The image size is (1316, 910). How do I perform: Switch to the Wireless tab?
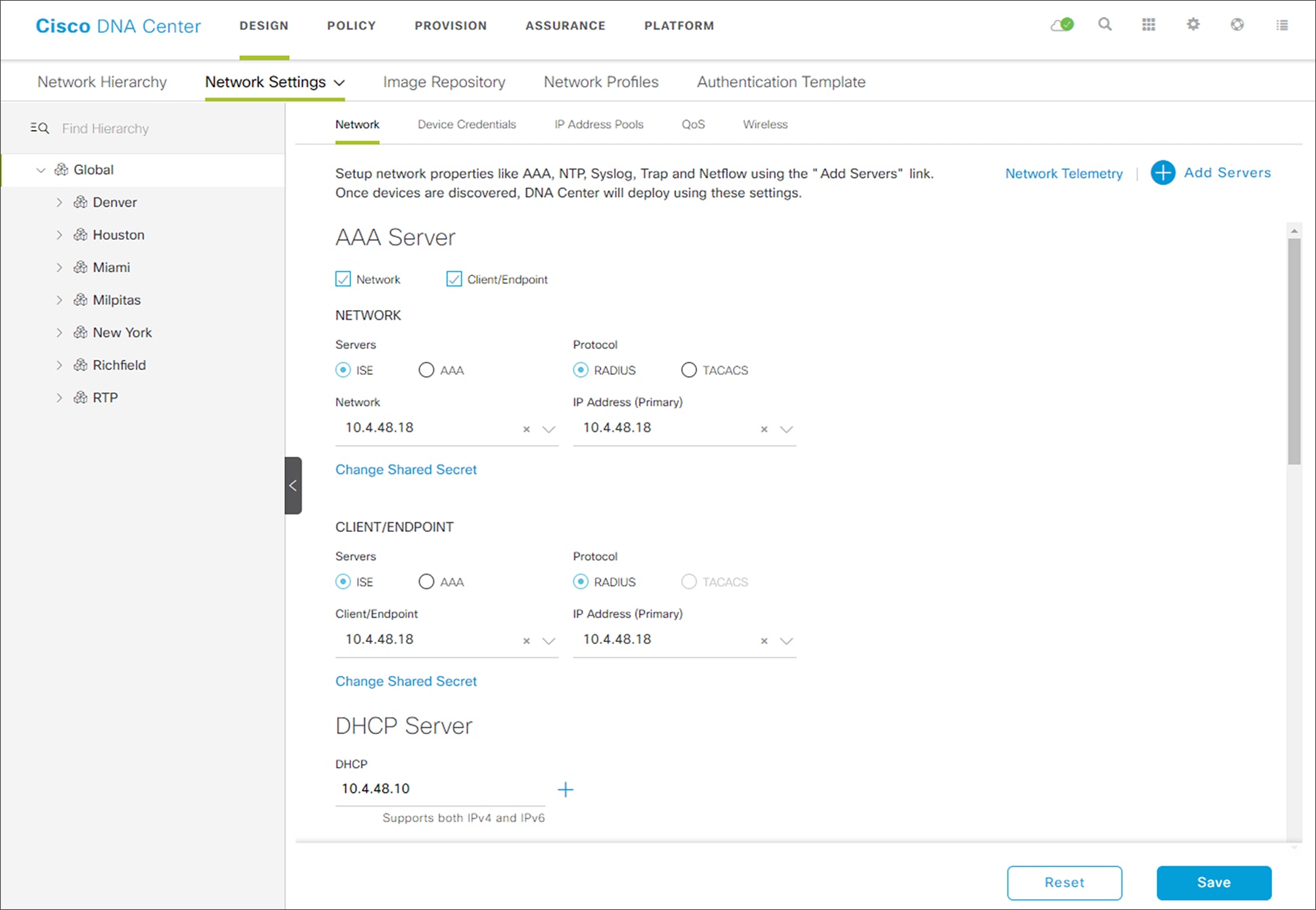pos(765,124)
